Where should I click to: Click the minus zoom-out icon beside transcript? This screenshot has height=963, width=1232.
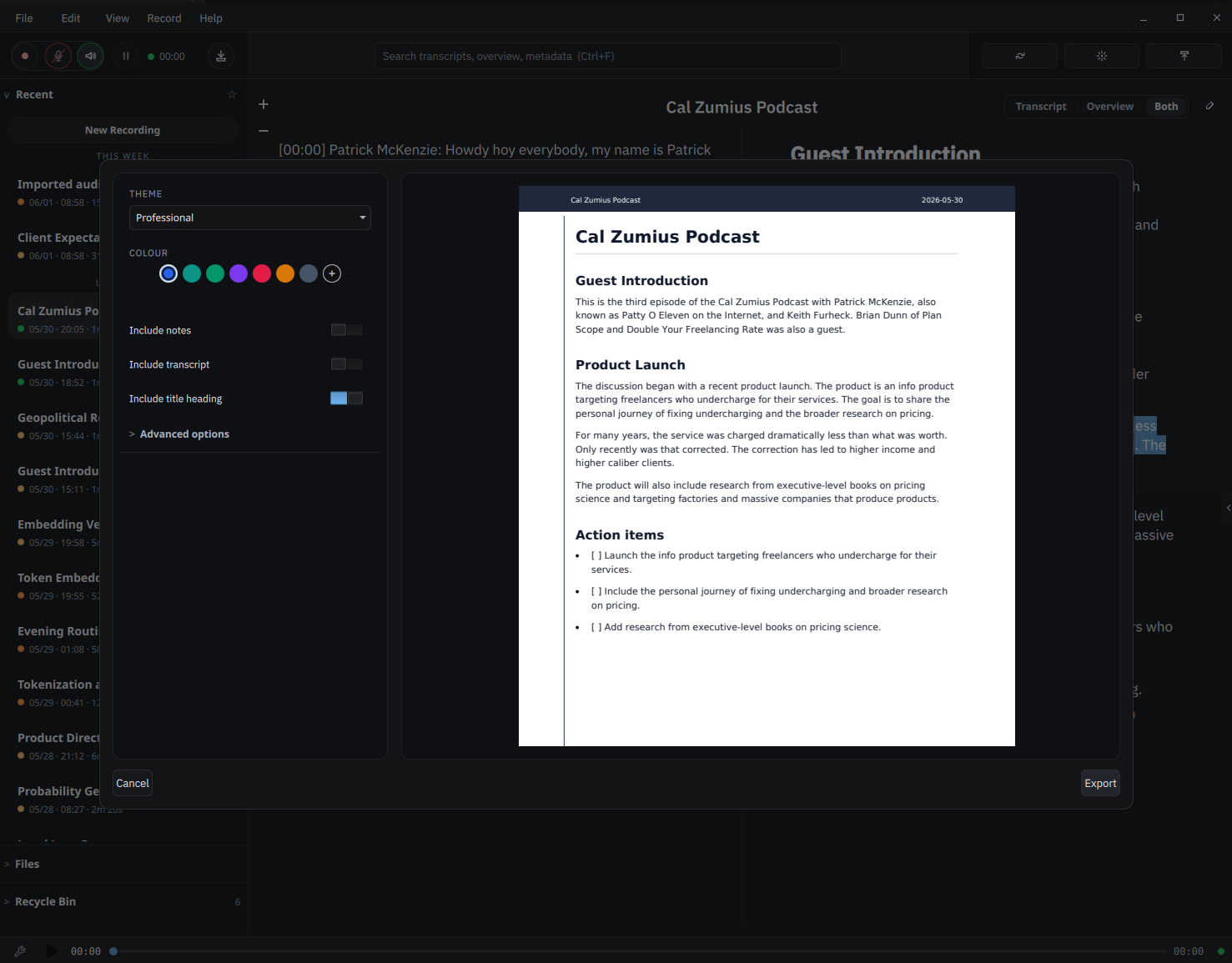pos(264,131)
